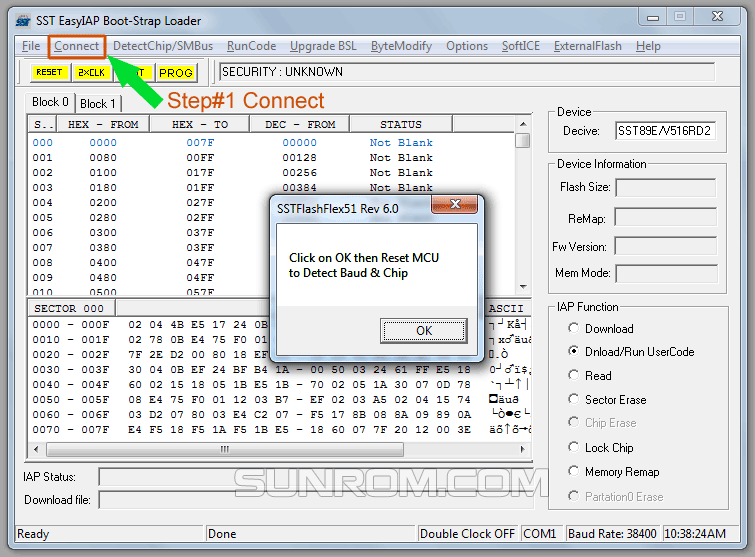Click the hex dump horizontal scrollbar thumb
This screenshot has width=755, height=557.
[x=224, y=450]
